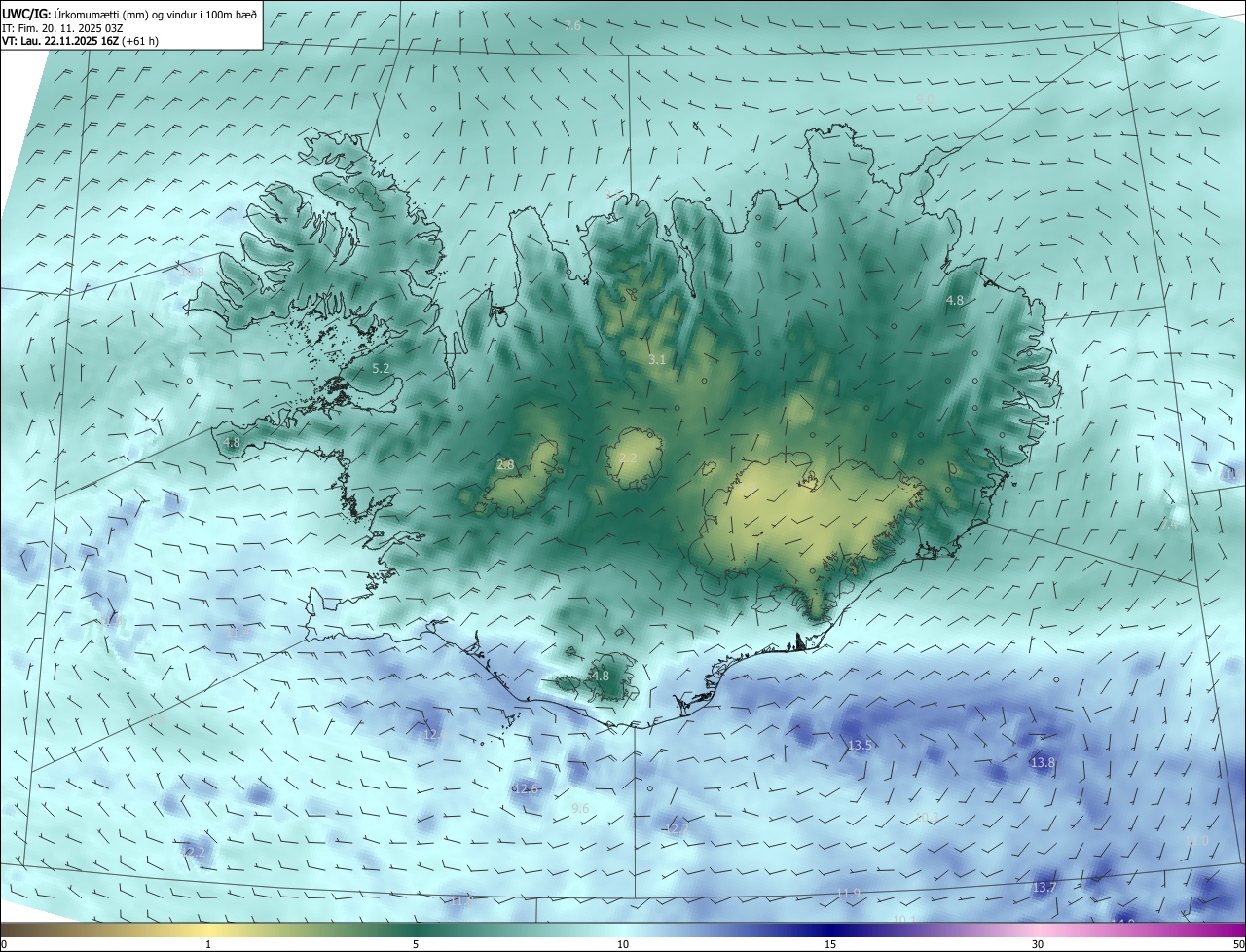
Task: Click the 0 tick on the color scale
Action: [x=4, y=944]
